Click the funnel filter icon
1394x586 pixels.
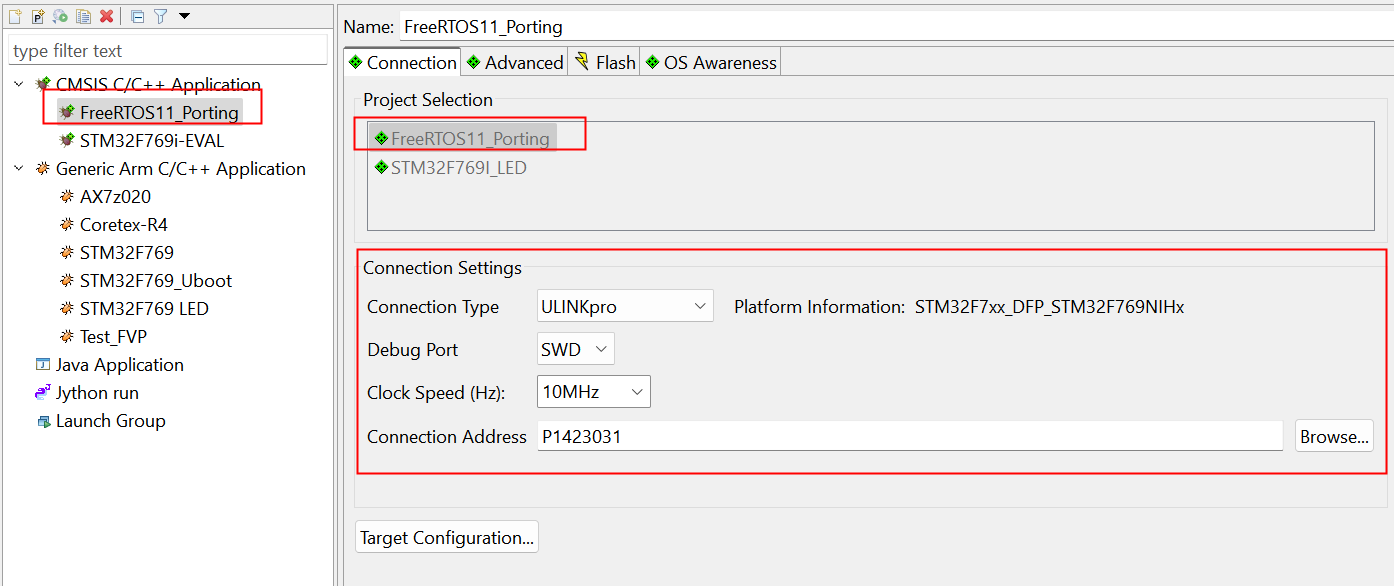tap(160, 16)
